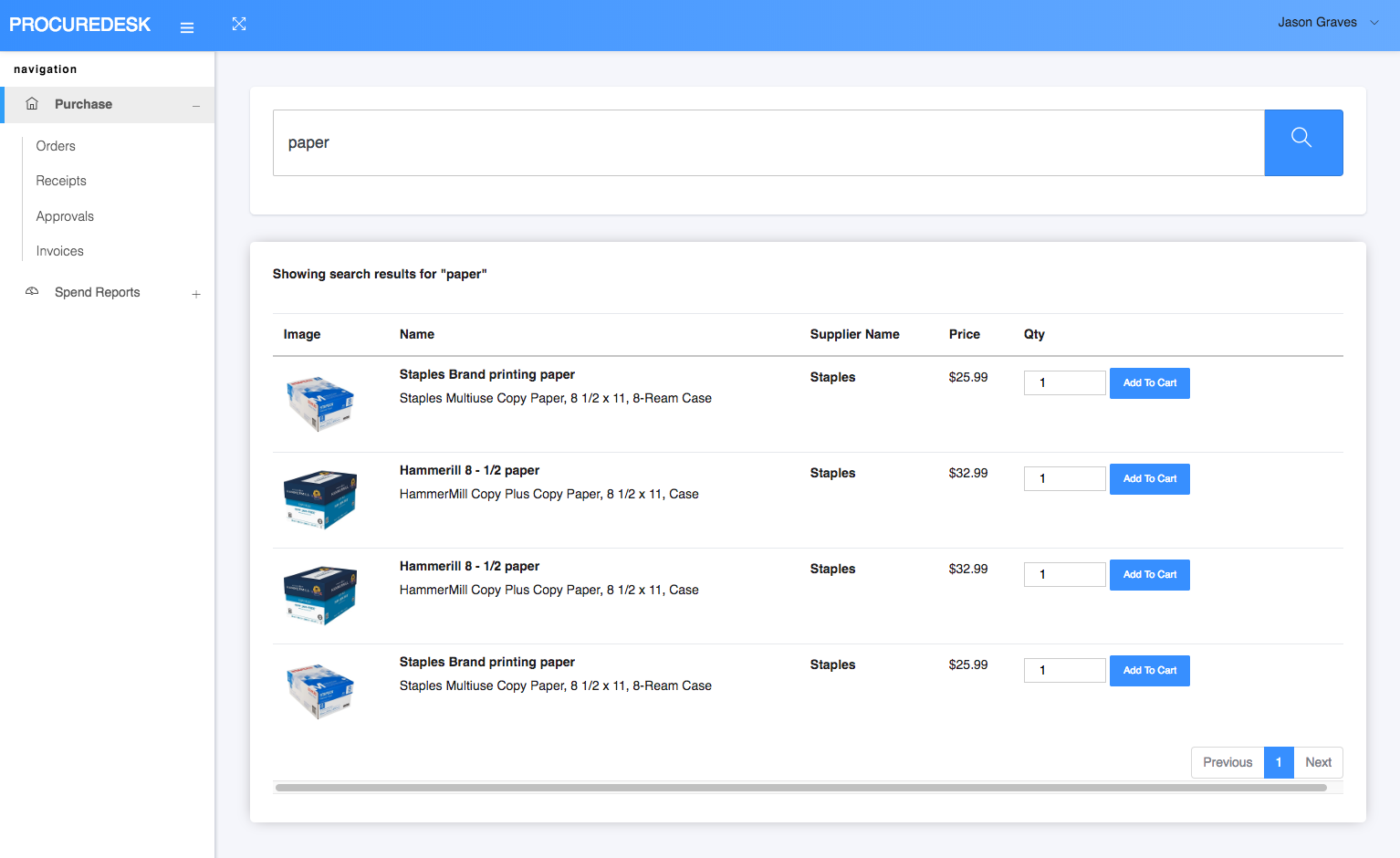Add the first Staples Brand printing paper to cart

click(x=1149, y=382)
